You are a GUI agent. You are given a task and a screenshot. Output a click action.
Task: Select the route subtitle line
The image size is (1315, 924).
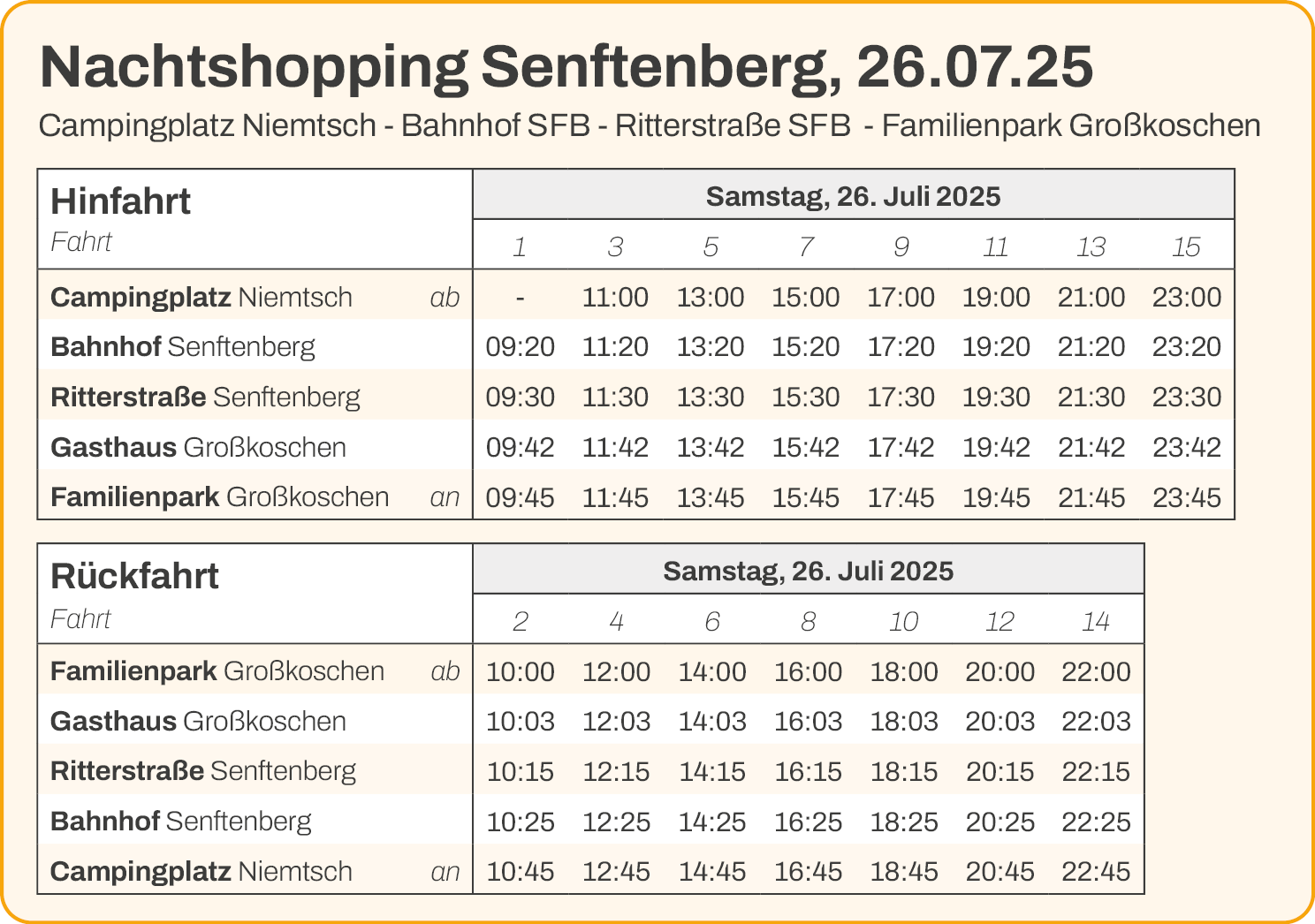pyautogui.click(x=650, y=126)
